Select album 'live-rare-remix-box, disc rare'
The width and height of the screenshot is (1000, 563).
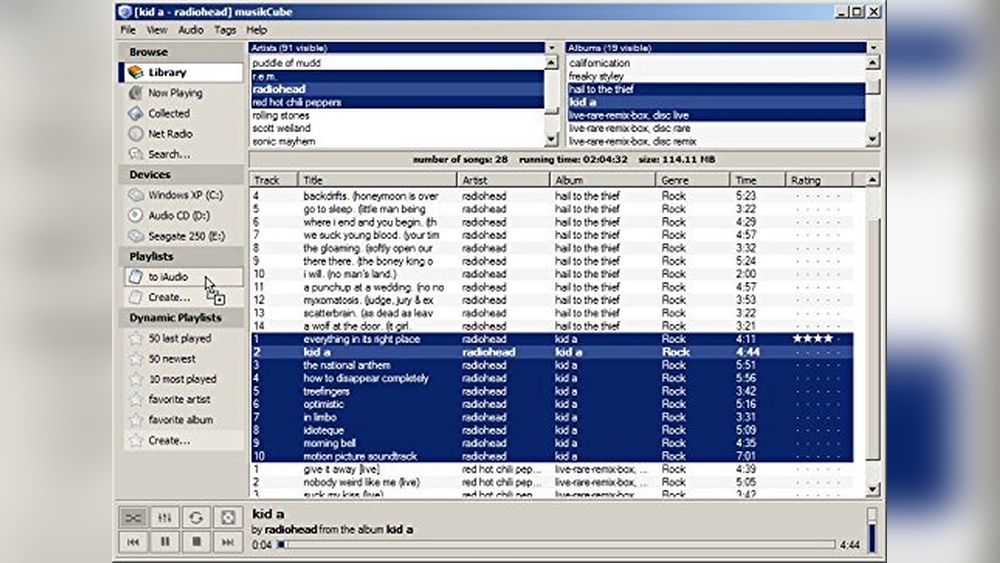[x=716, y=128]
